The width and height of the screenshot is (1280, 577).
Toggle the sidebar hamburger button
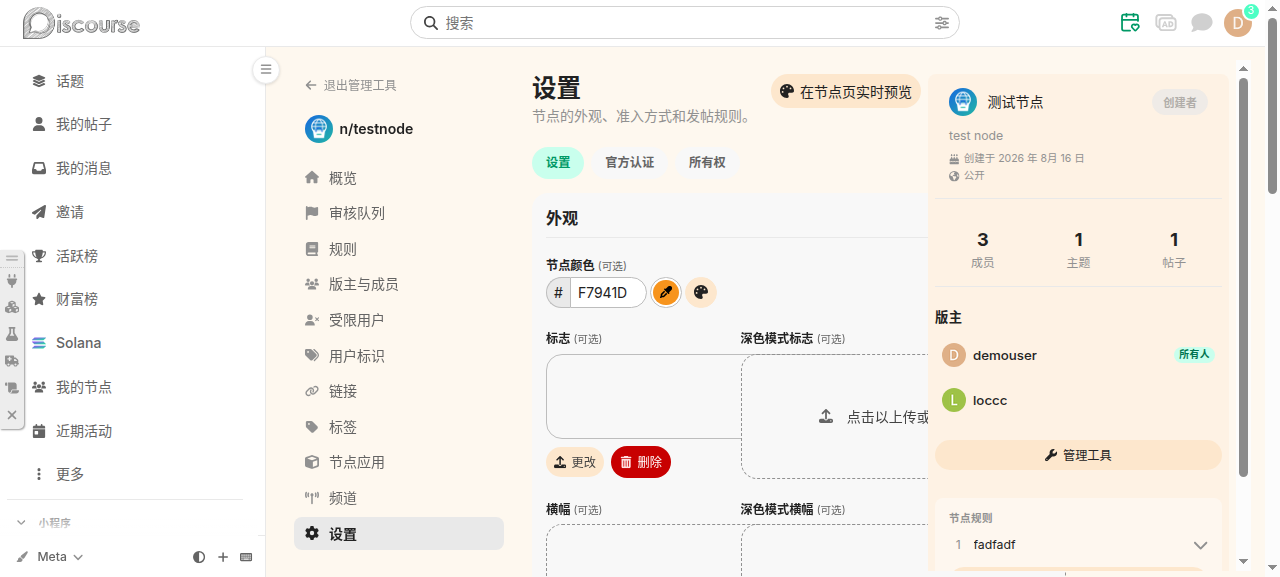point(266,70)
